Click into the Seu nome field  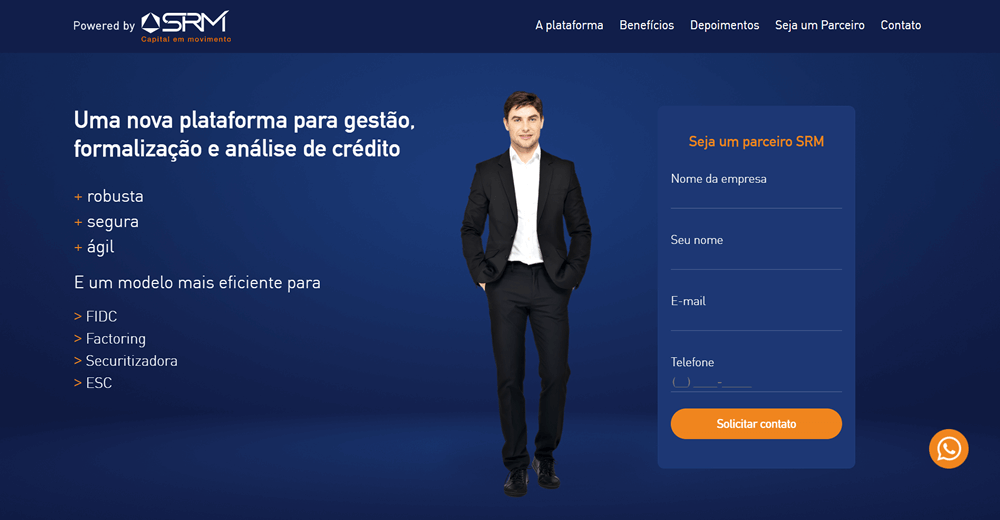tap(756, 258)
